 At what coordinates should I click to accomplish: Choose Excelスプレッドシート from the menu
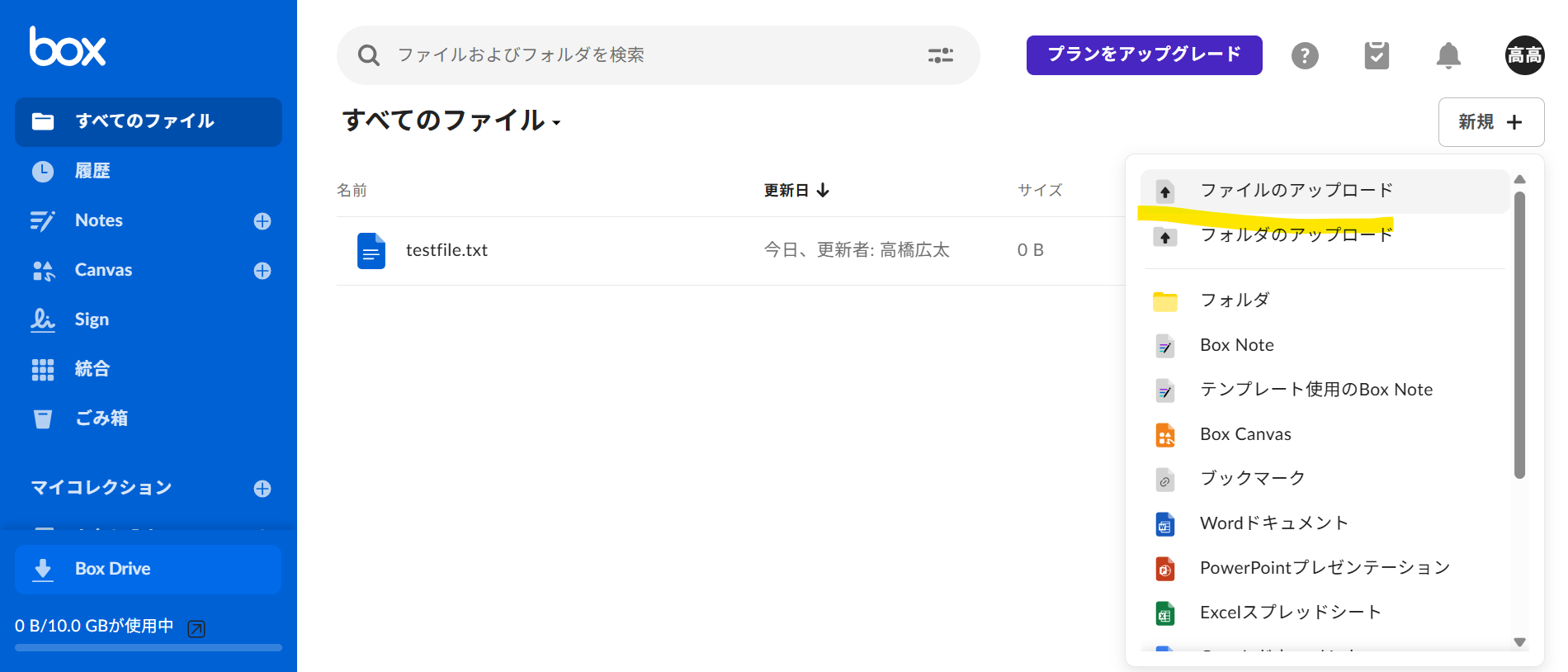[x=1290, y=613]
